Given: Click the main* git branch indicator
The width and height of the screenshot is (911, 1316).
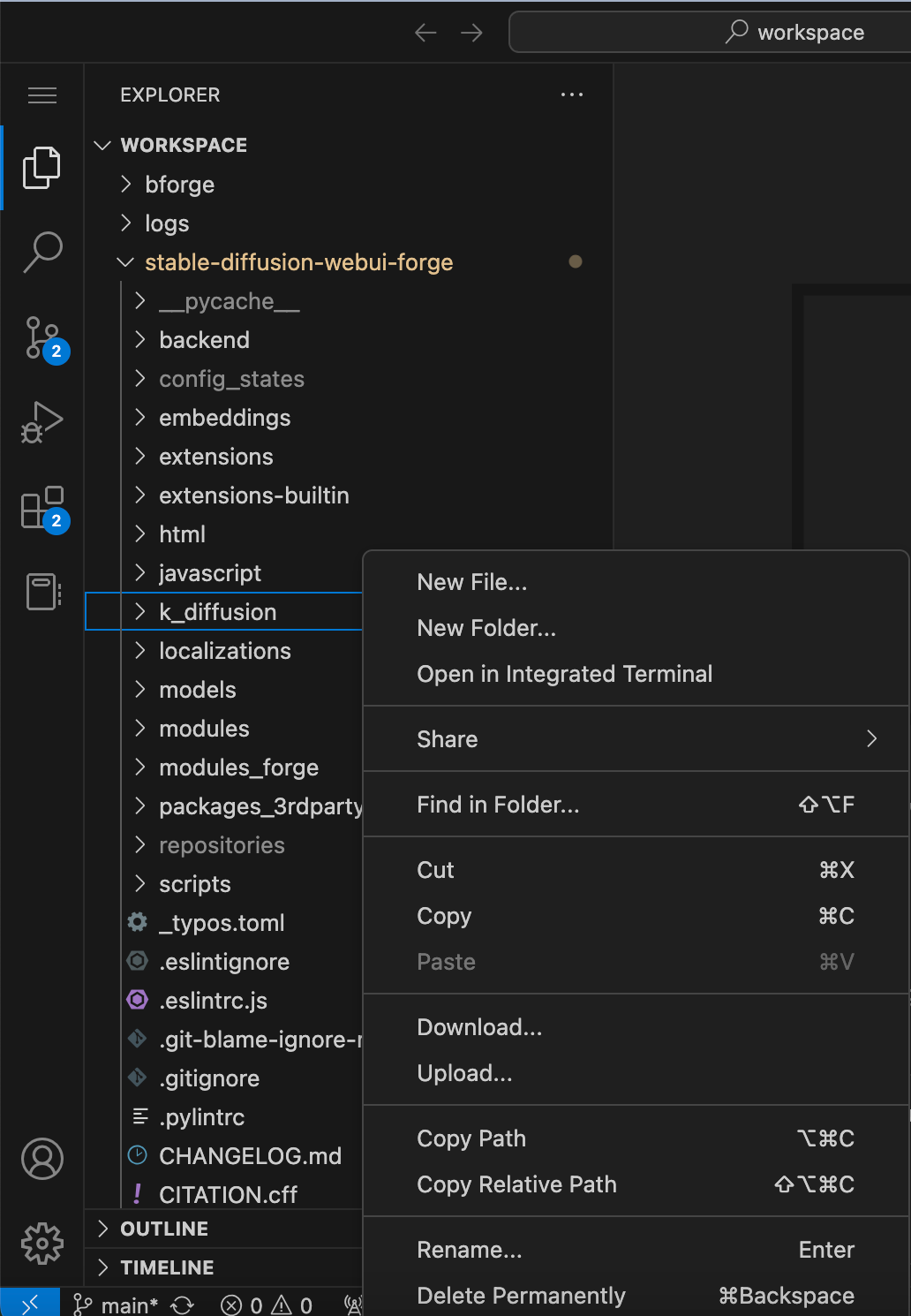Looking at the screenshot, I should point(115,1305).
